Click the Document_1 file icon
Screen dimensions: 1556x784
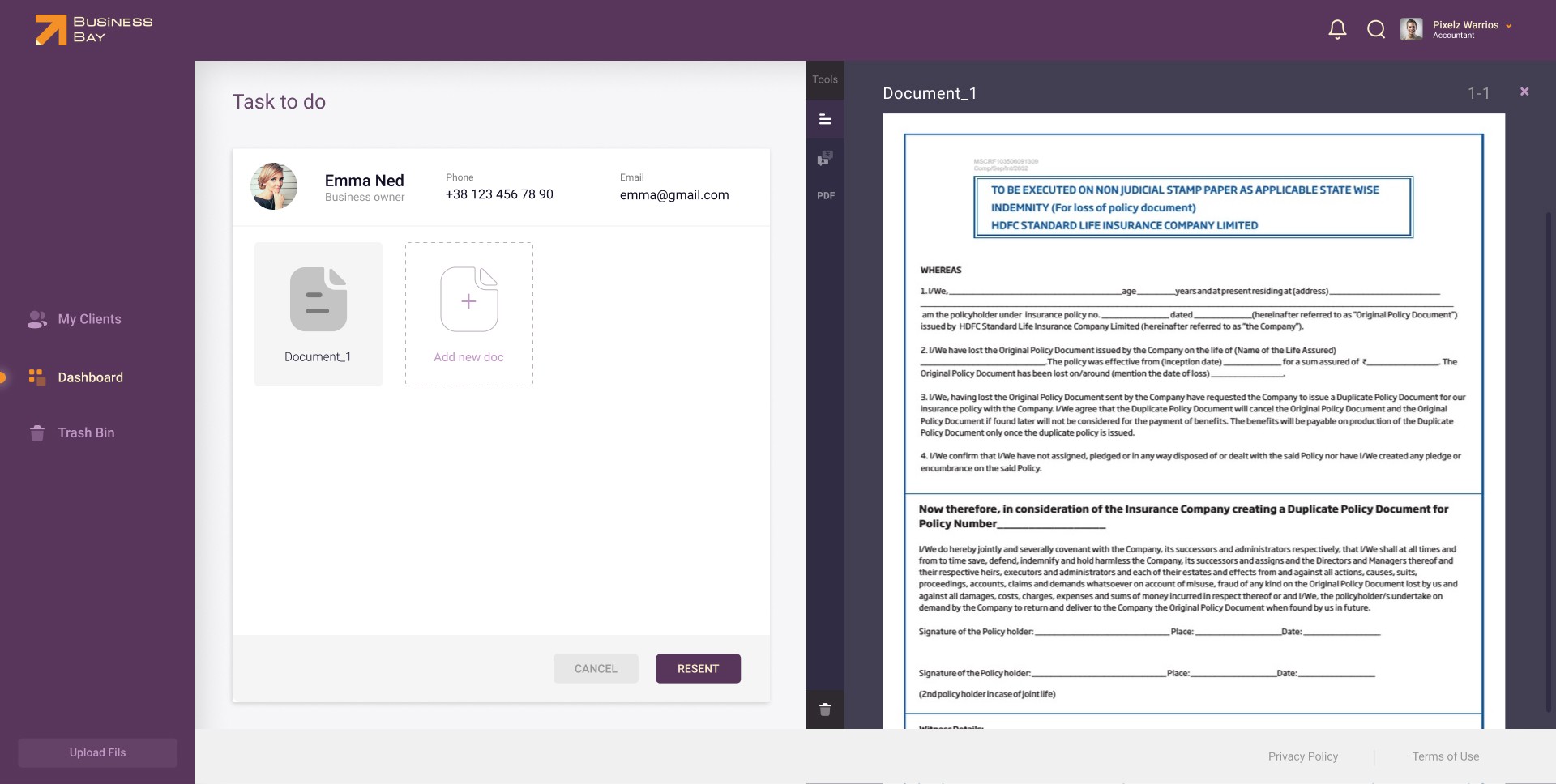pos(318,299)
